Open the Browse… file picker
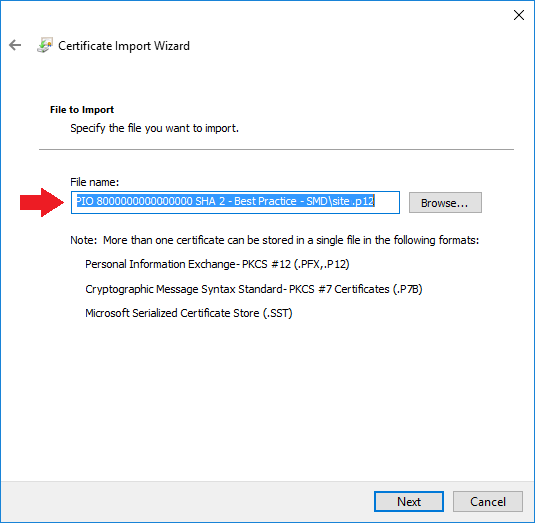 (445, 203)
